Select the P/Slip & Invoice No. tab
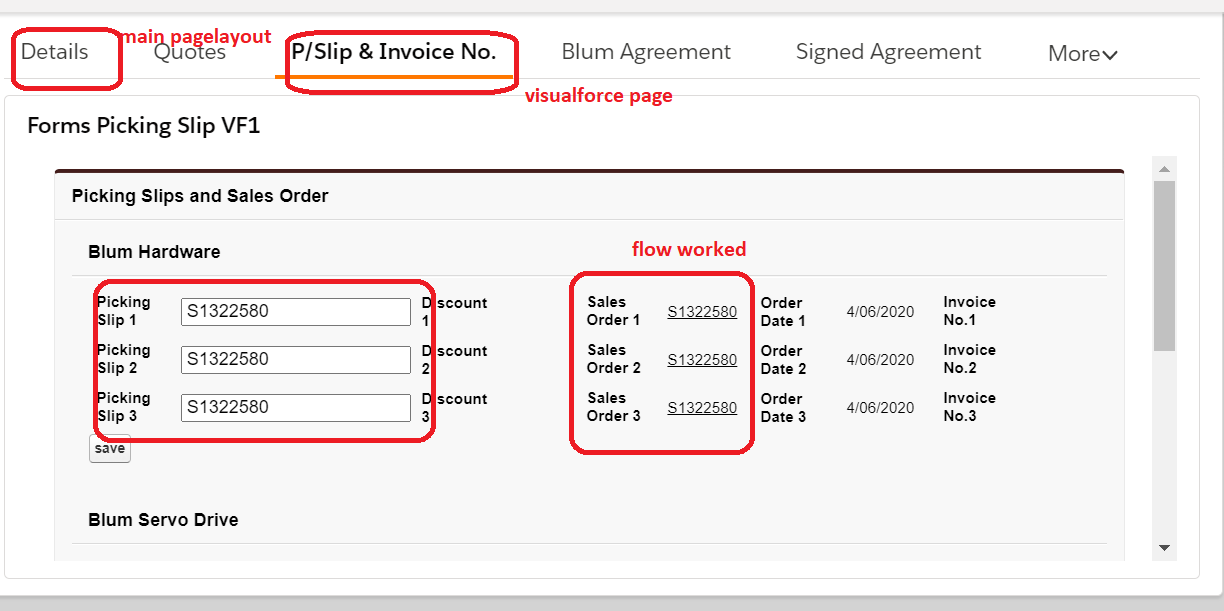 coord(394,52)
